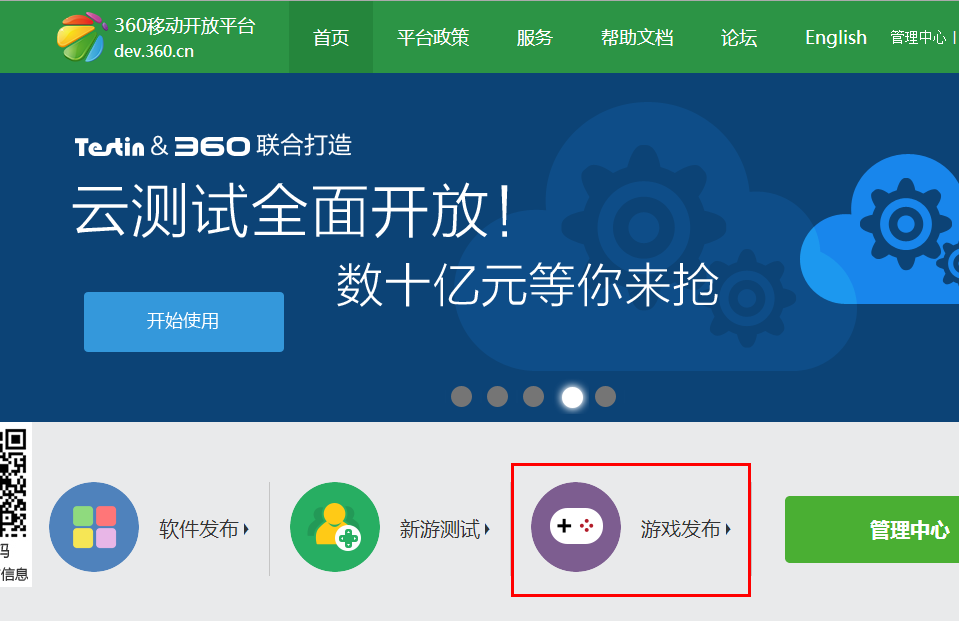The width and height of the screenshot is (959, 621).
Task: Switch site language to English
Action: 835,37
